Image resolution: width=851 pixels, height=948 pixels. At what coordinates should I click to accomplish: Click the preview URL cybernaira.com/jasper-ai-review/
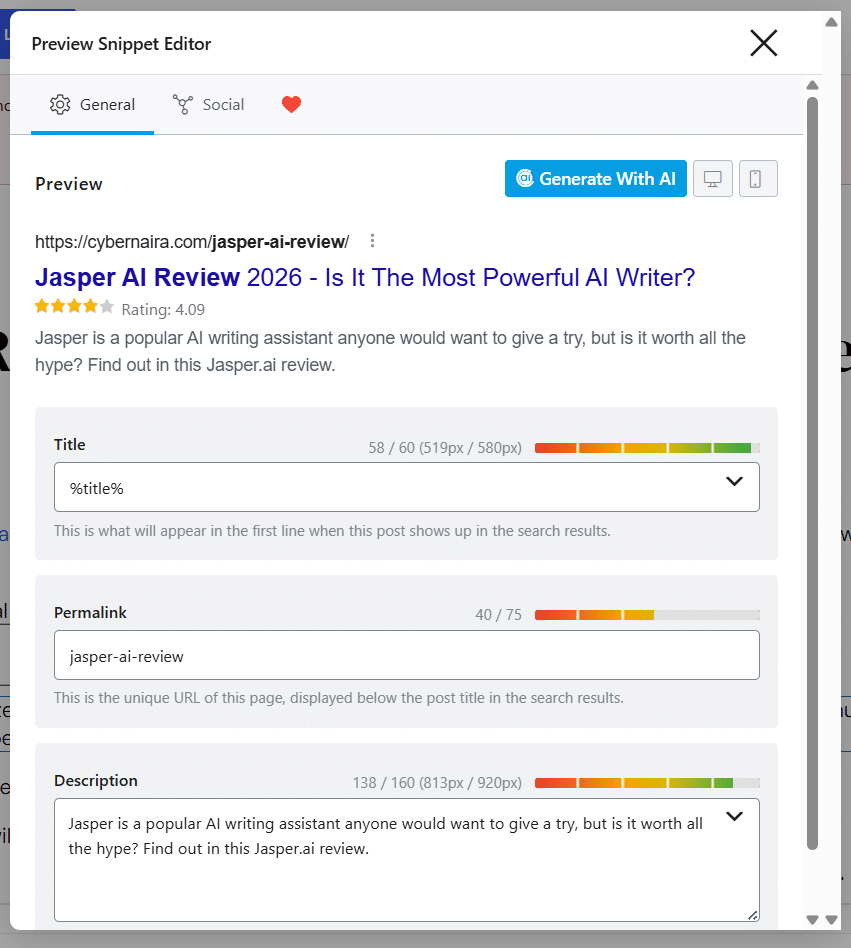(x=192, y=242)
